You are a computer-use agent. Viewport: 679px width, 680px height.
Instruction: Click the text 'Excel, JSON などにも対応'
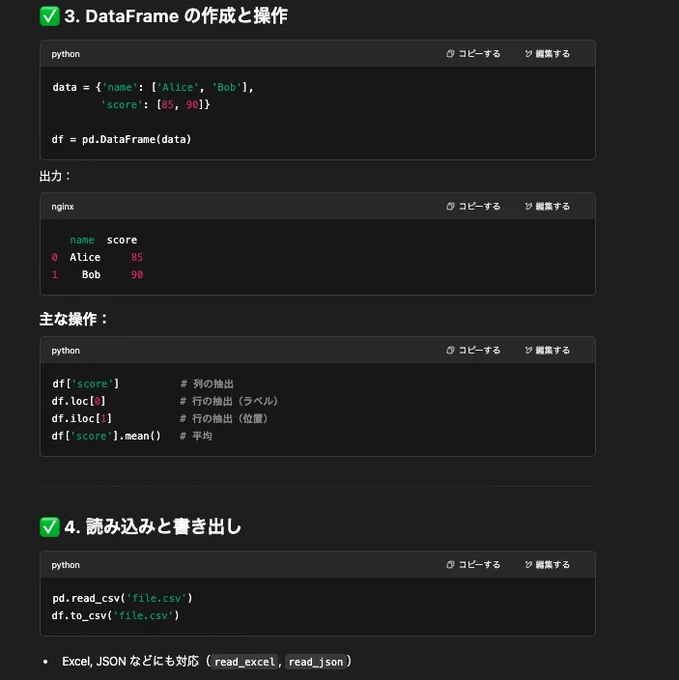pos(131,661)
